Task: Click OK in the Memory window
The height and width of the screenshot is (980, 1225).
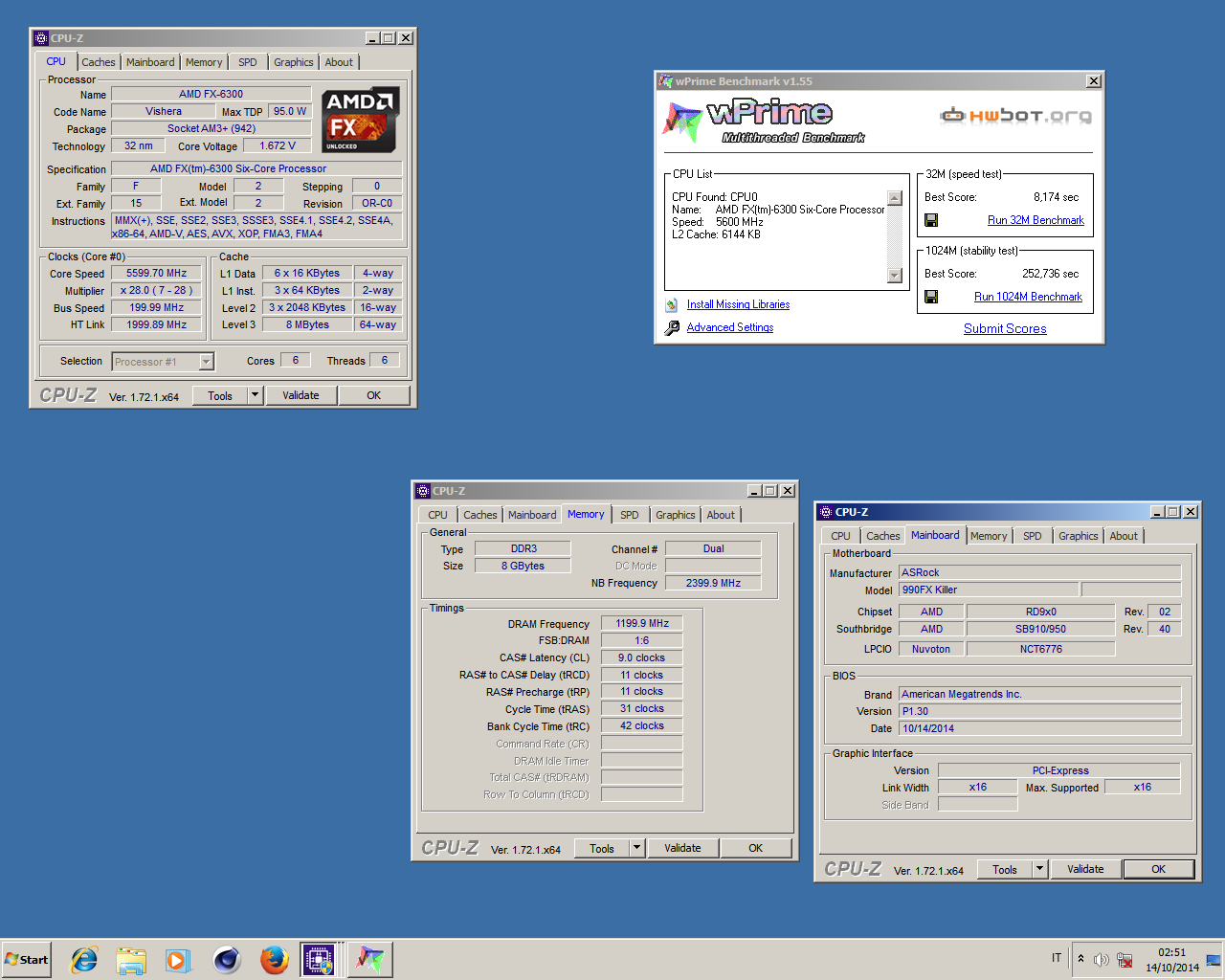Action: point(756,848)
